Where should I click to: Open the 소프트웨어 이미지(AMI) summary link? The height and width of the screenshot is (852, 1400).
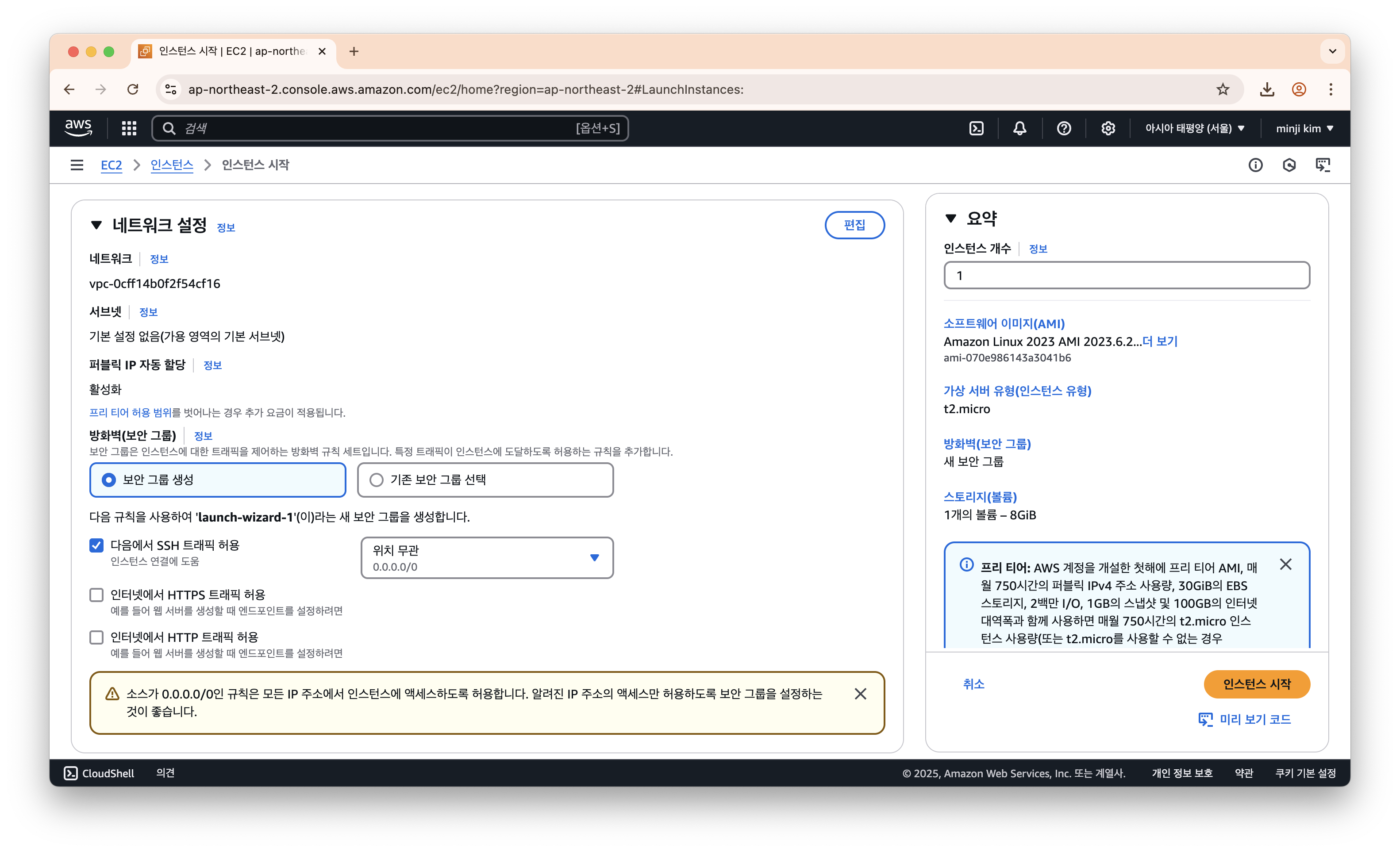[x=1004, y=324]
